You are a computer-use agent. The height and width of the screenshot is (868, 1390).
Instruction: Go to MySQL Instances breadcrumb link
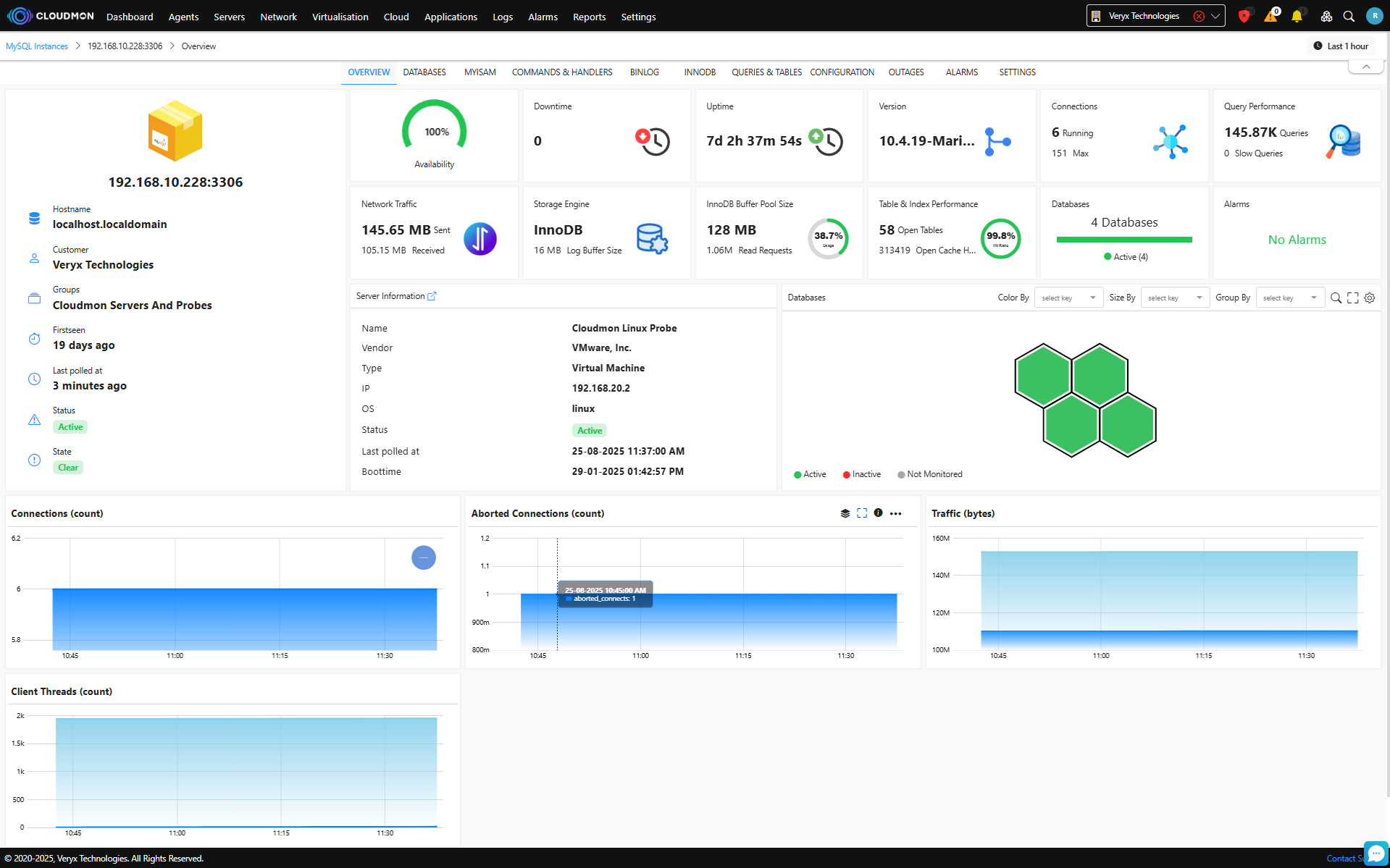[x=37, y=46]
